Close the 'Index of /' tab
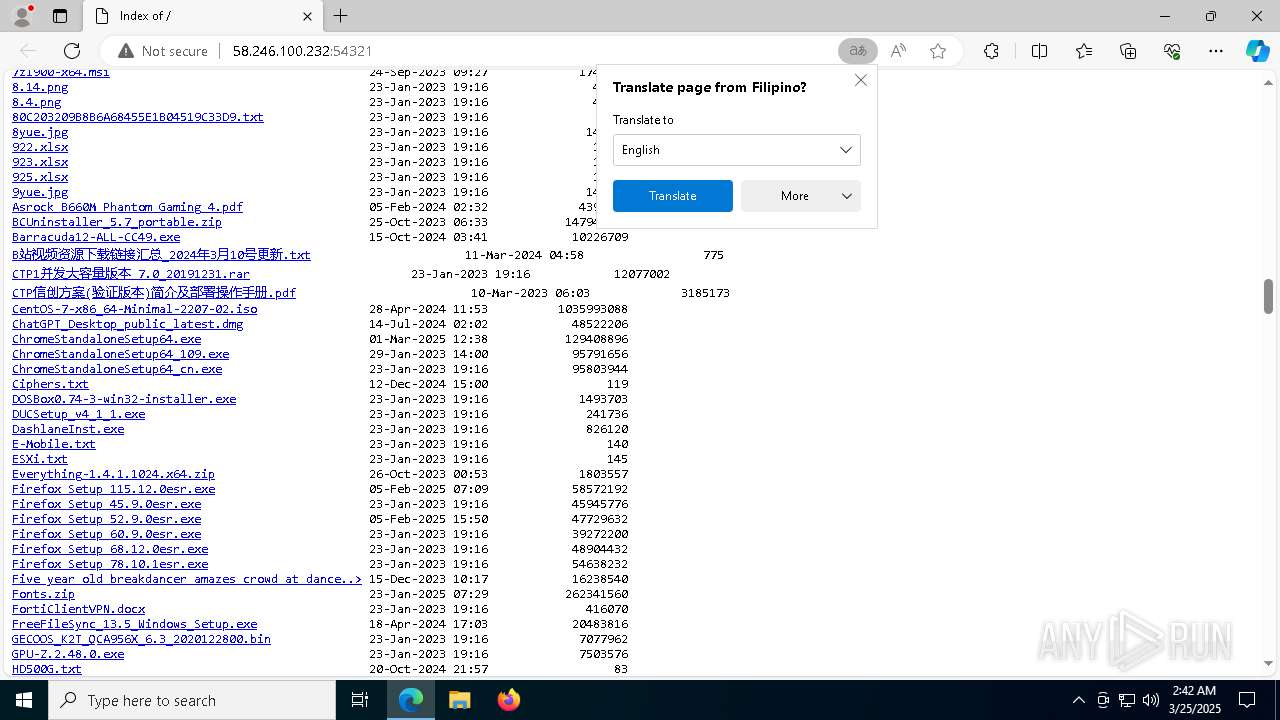The width and height of the screenshot is (1280, 720). [307, 16]
